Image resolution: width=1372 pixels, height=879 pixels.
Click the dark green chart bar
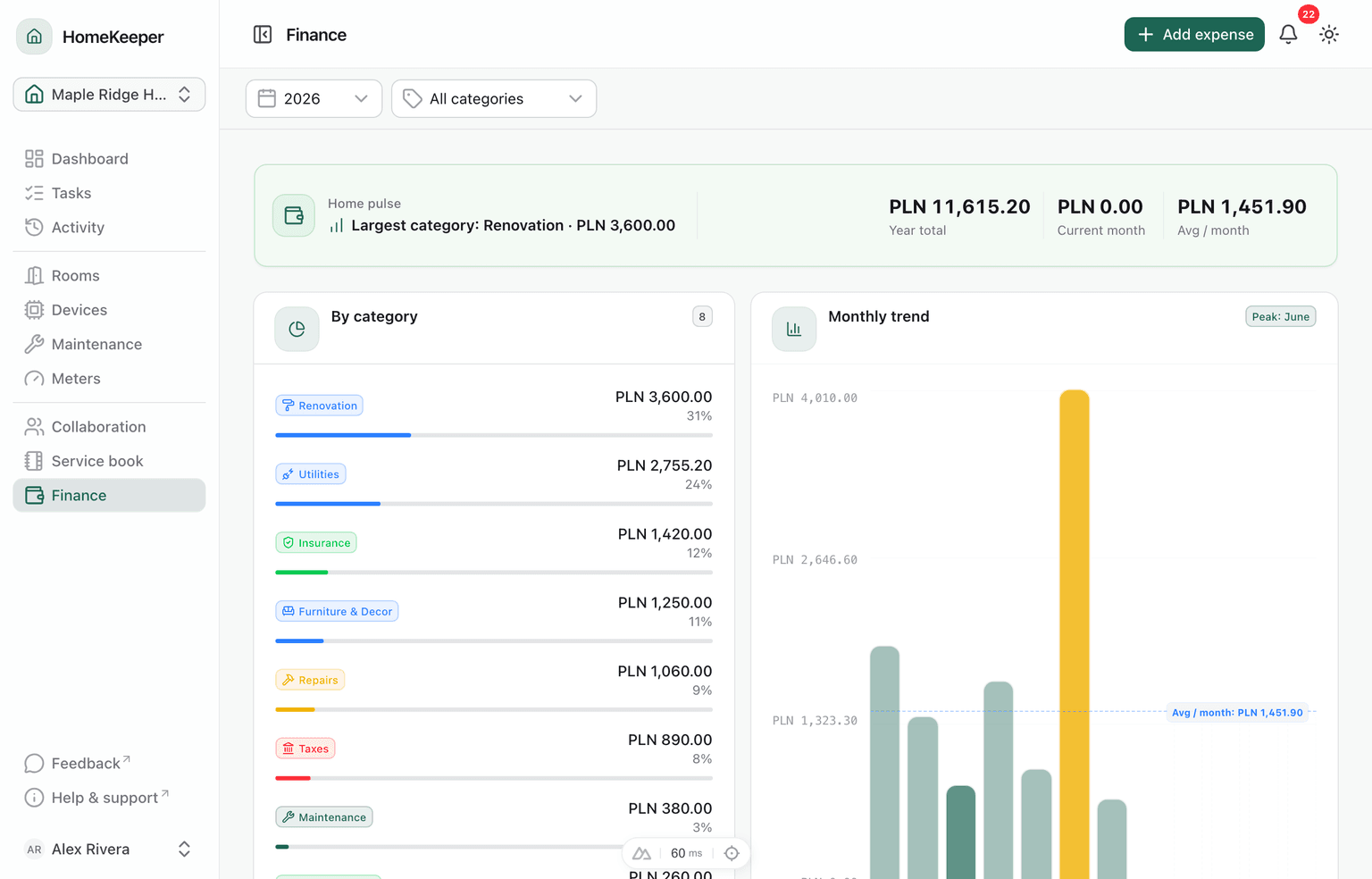point(961,833)
